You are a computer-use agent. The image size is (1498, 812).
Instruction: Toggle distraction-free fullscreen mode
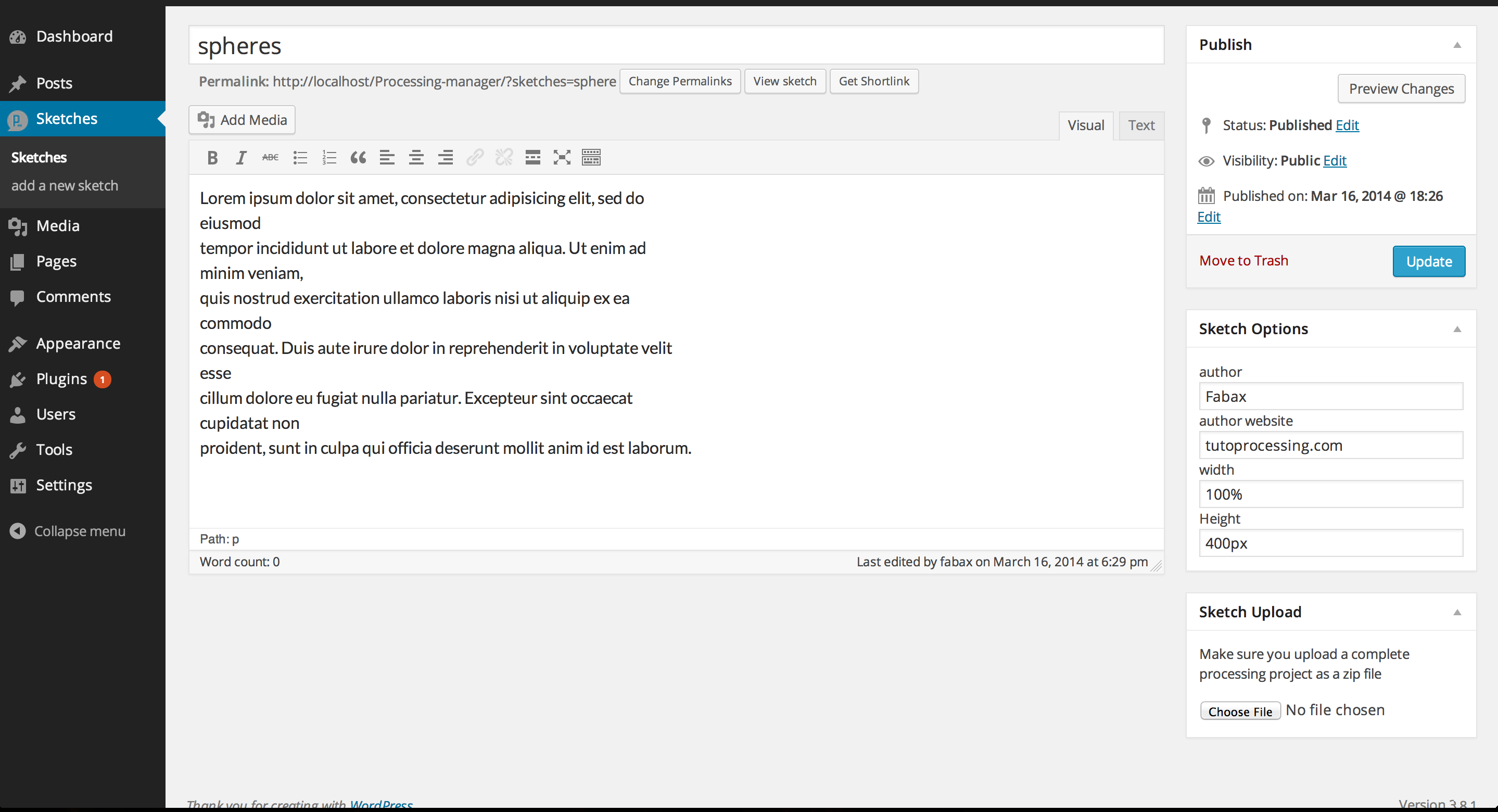[562, 158]
